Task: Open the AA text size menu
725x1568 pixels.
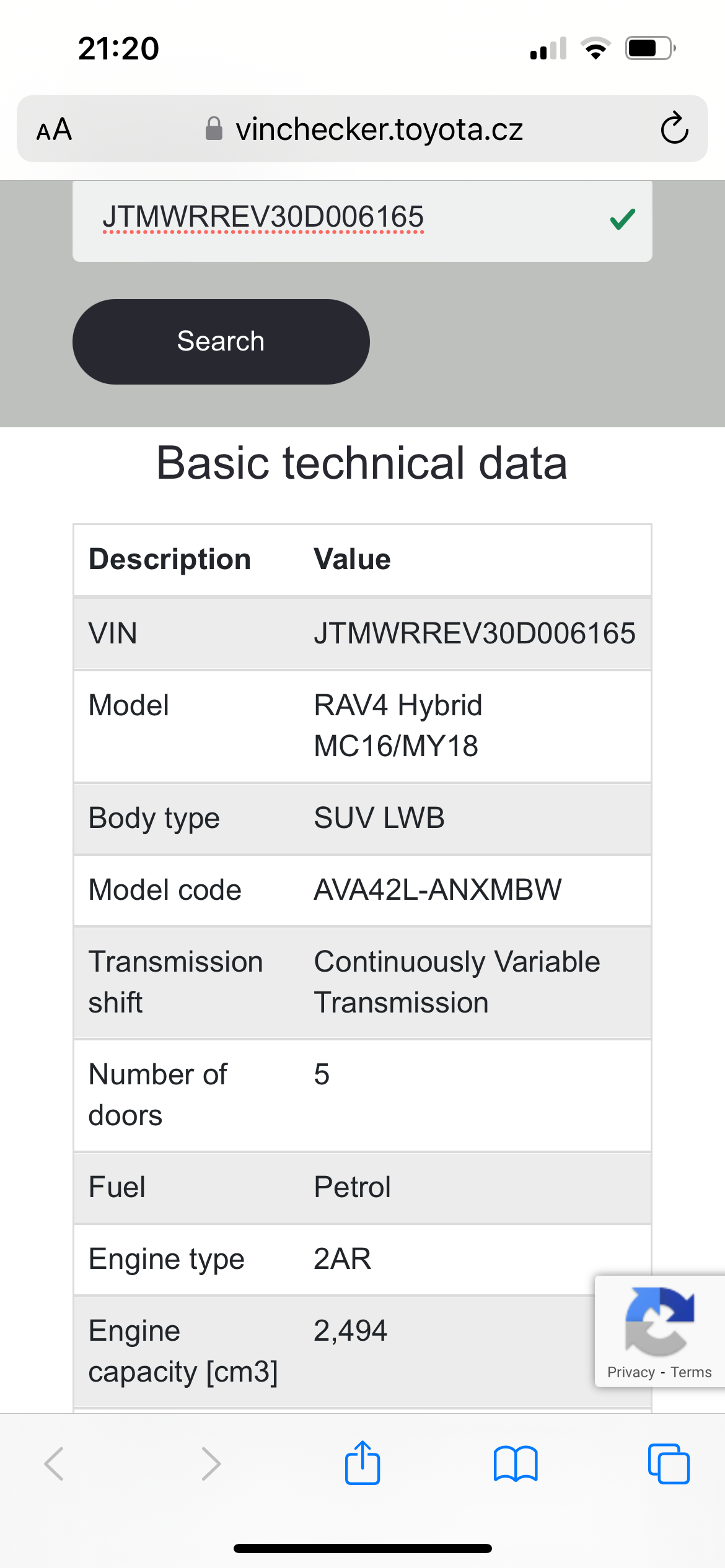Action: (55, 130)
